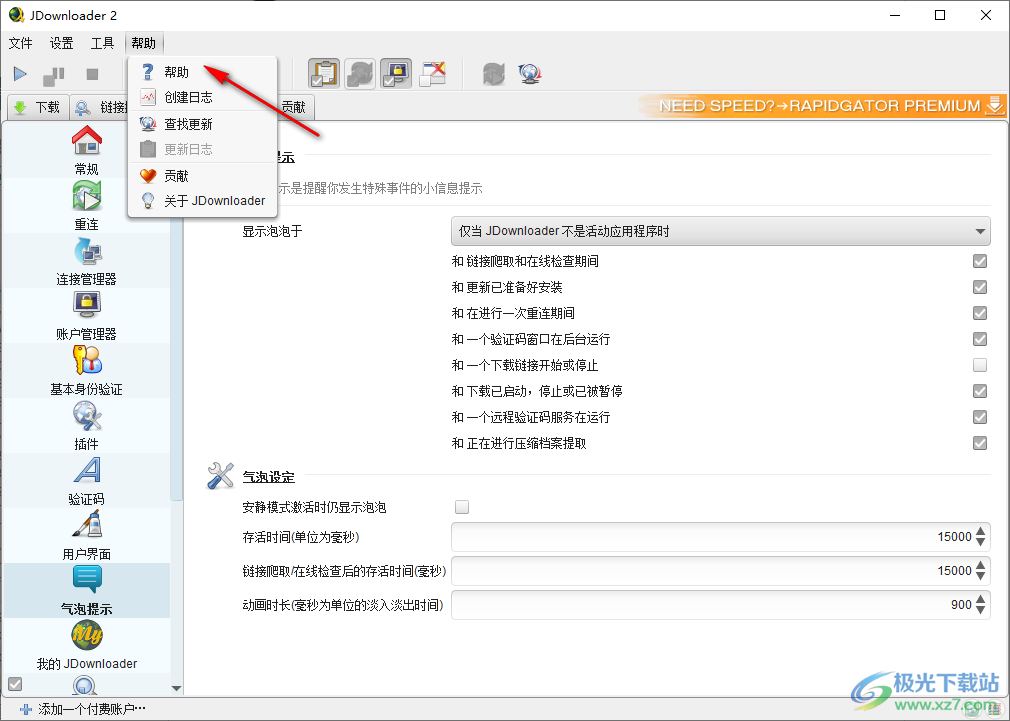Switch to the 链接 grabber tab
Viewport: 1010px width, 721px height.
(100, 108)
